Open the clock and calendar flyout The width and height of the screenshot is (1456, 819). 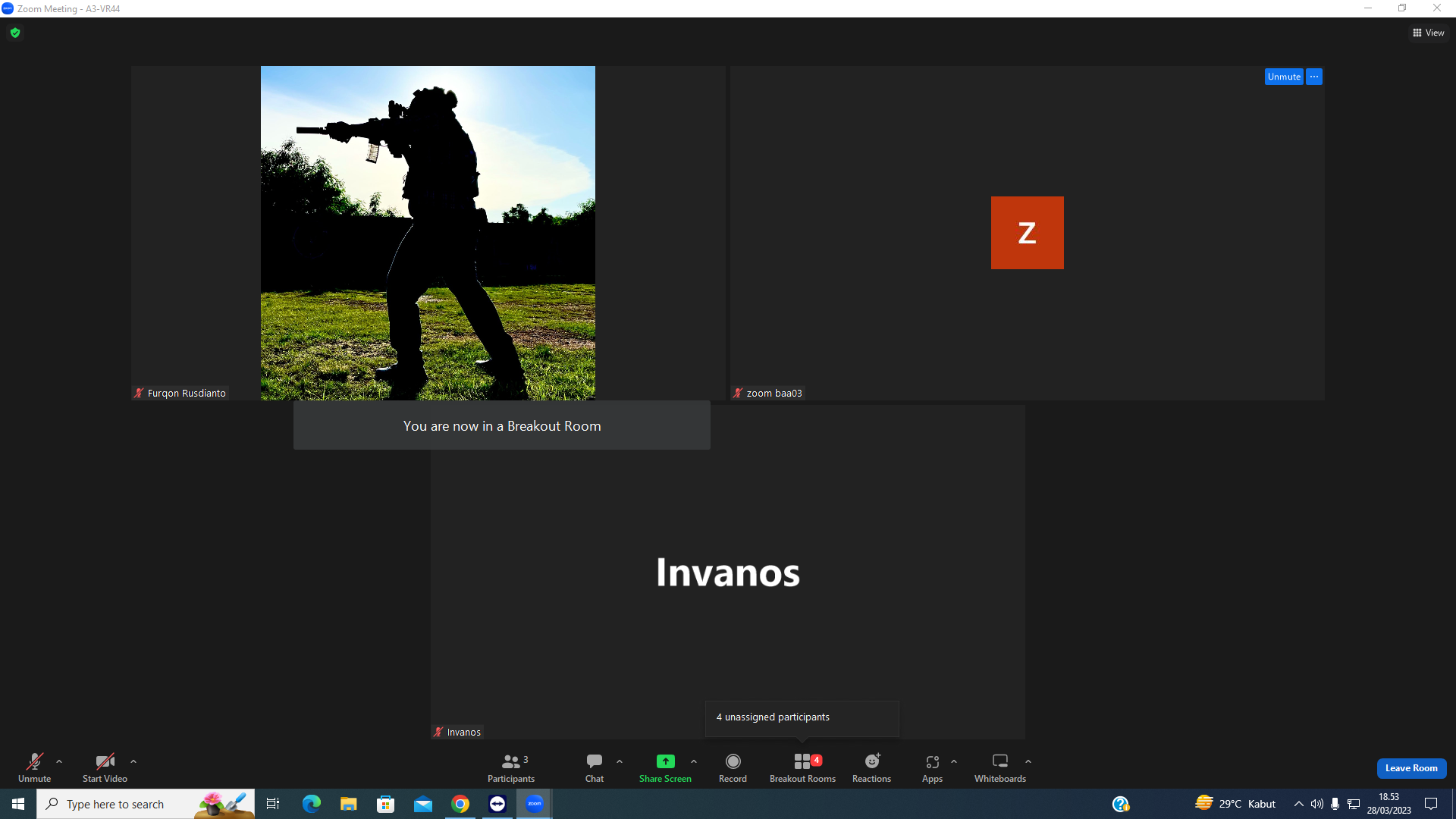coord(1389,804)
